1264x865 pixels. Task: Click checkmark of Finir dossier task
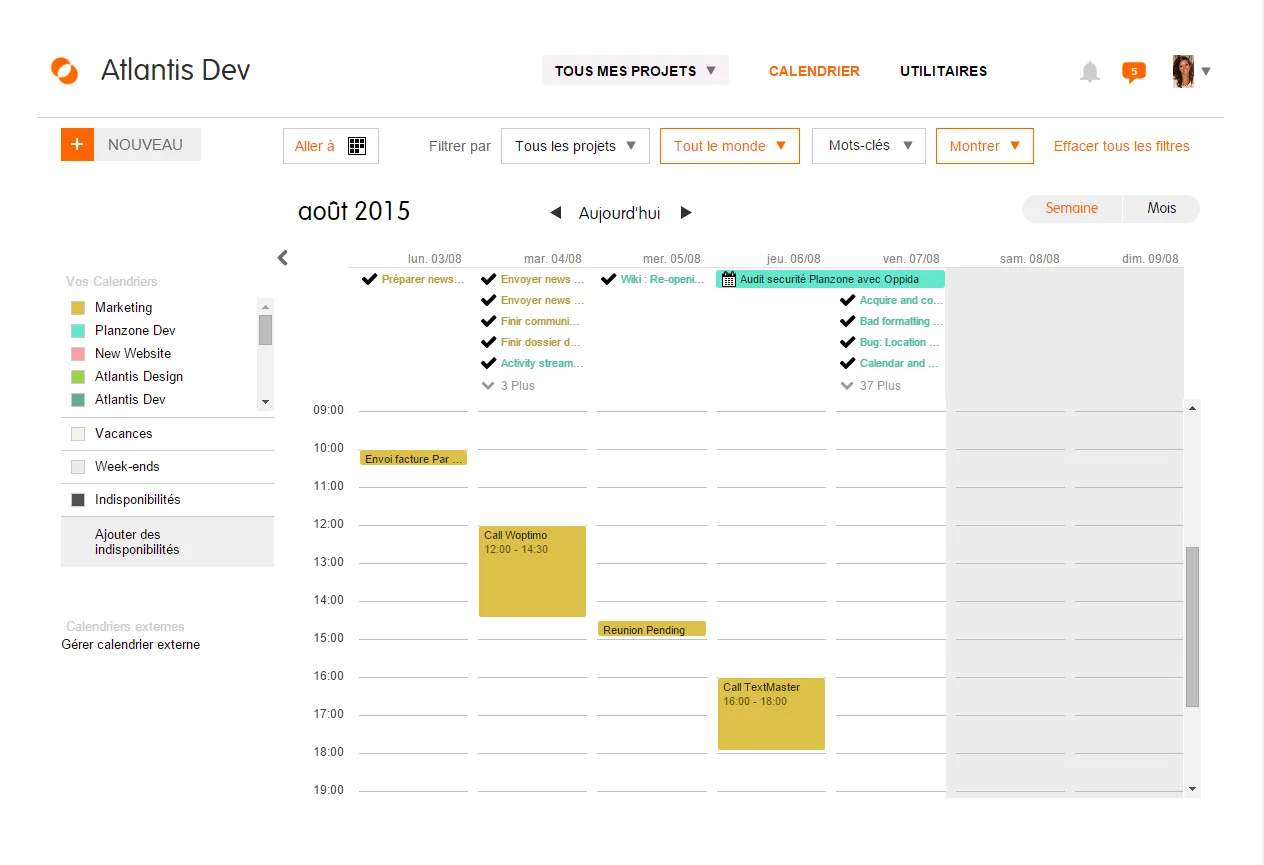pyautogui.click(x=488, y=342)
